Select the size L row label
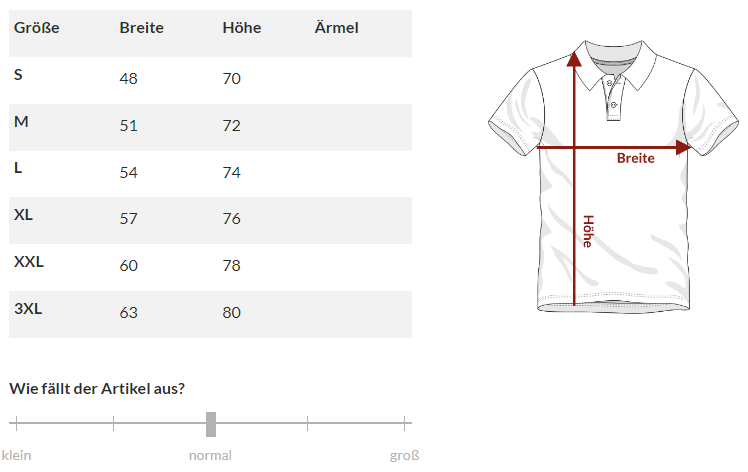 (19, 168)
